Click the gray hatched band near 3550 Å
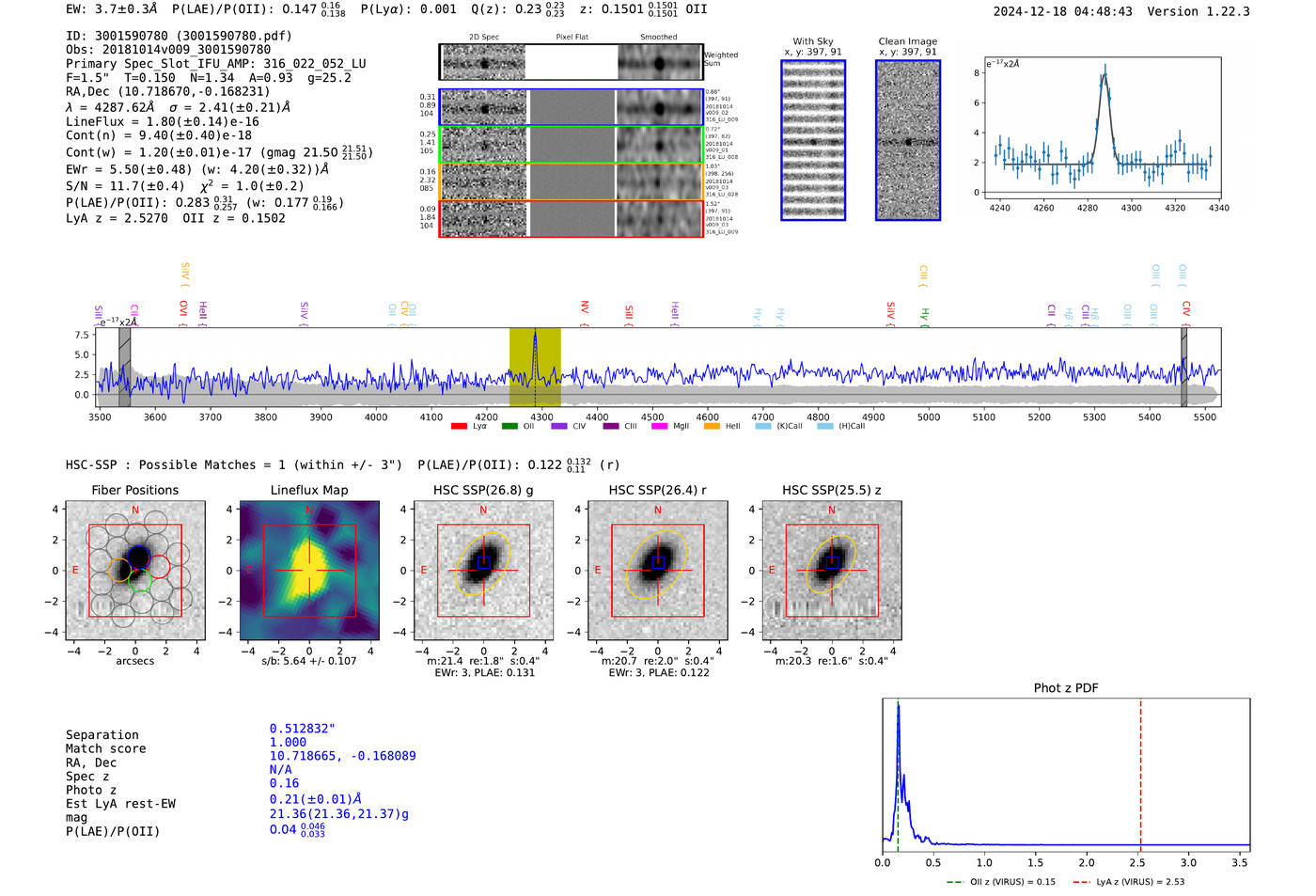The image size is (1316, 896). (x=124, y=367)
